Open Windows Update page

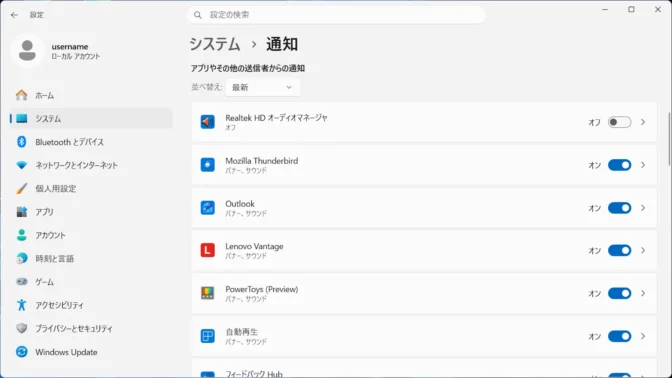pos(91,352)
